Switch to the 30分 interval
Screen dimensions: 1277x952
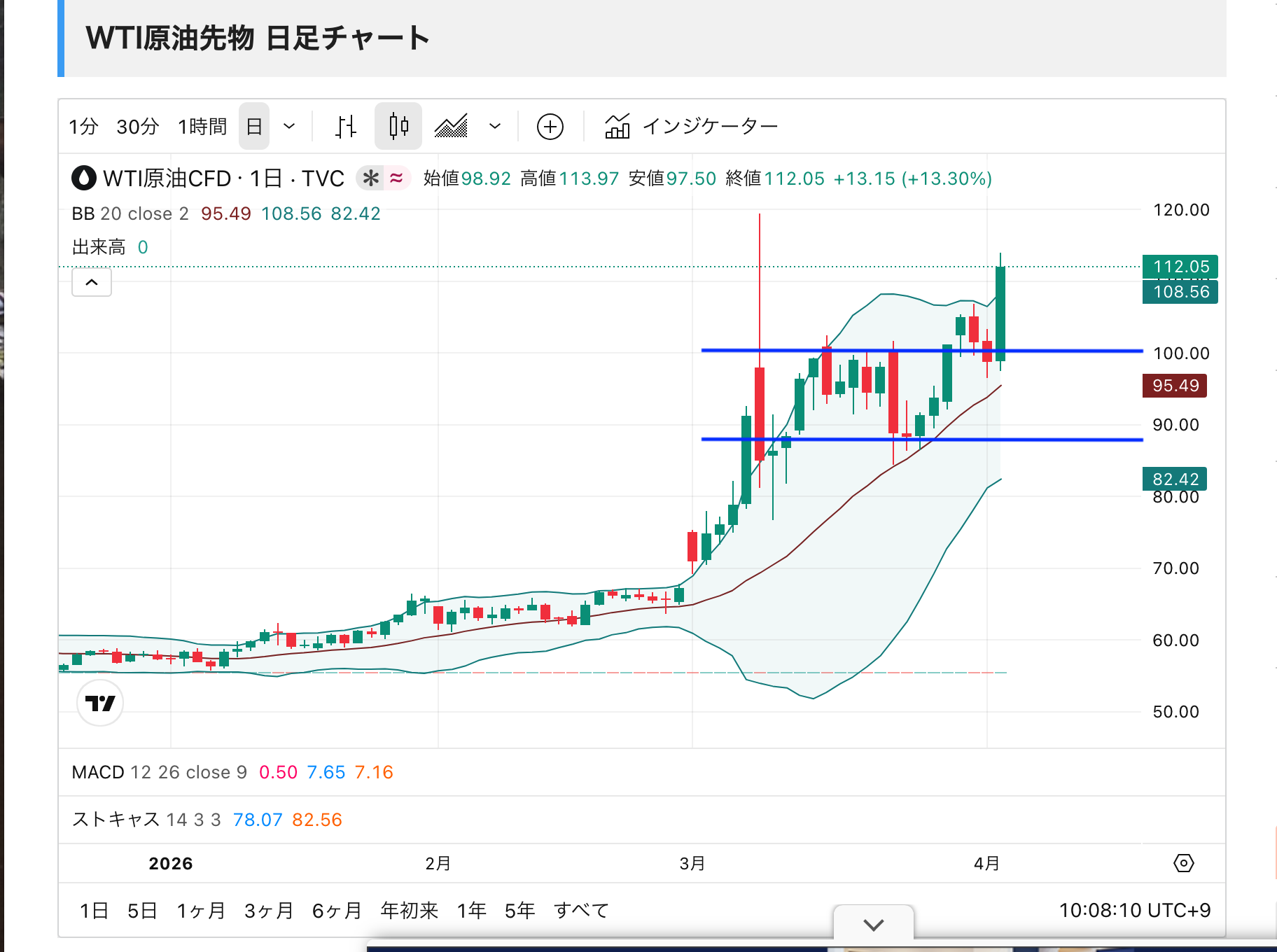pyautogui.click(x=137, y=127)
